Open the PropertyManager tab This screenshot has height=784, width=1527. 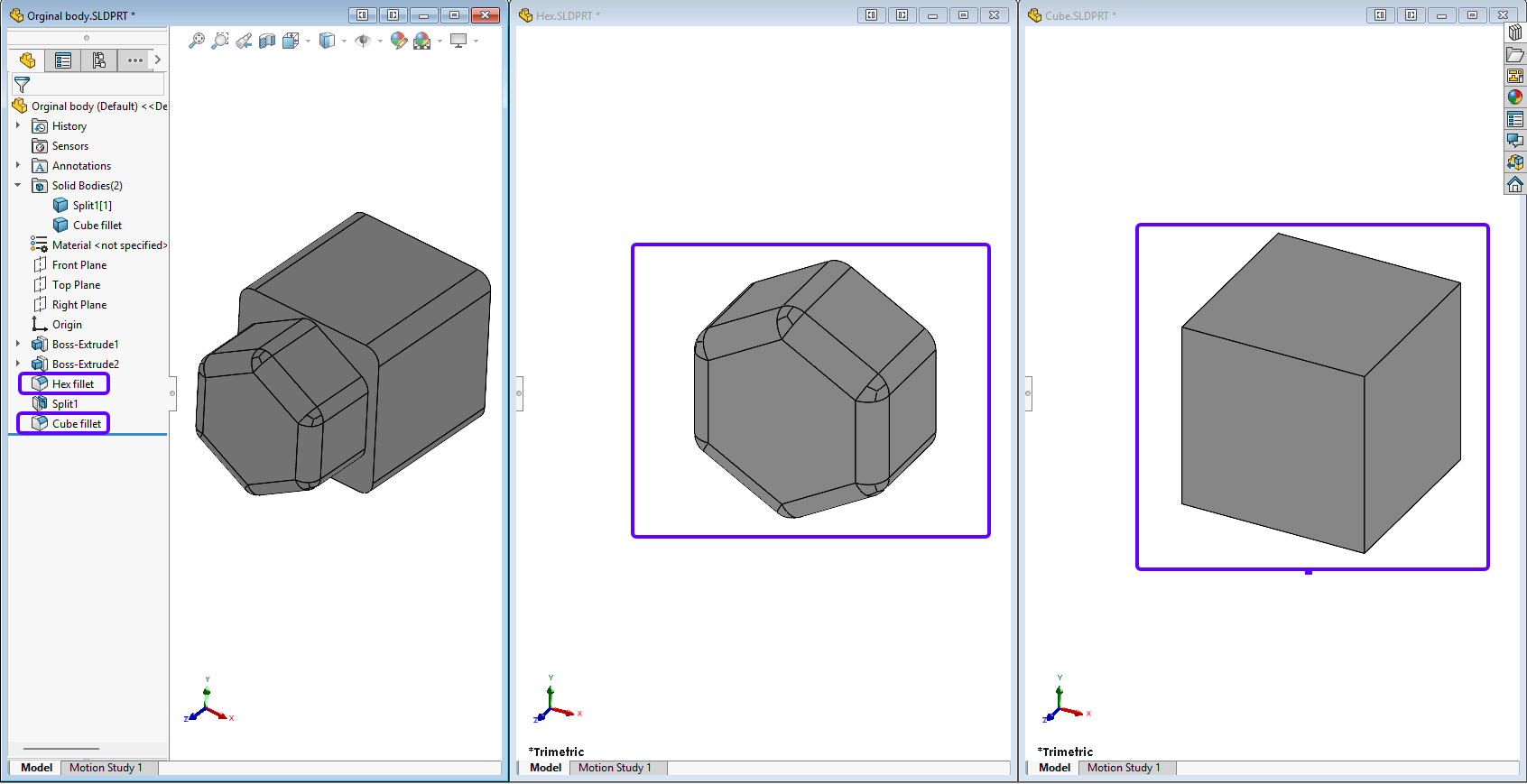coord(63,60)
